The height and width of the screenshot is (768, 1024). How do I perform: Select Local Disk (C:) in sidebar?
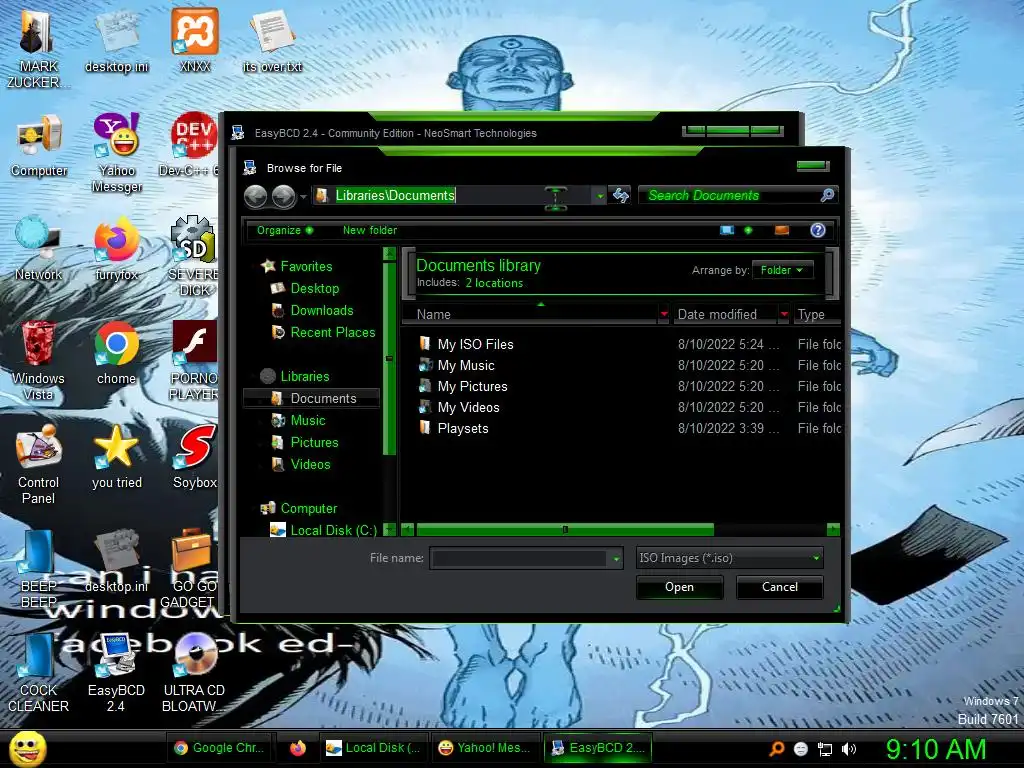click(x=323, y=530)
